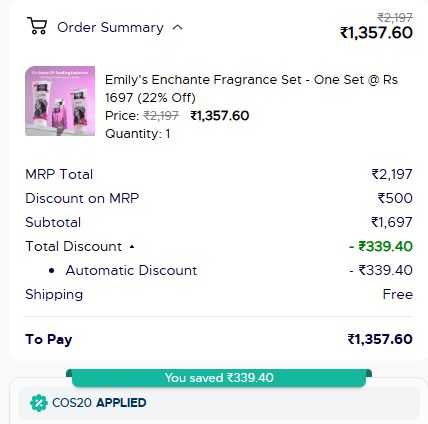Click the header total ₹1,357.60
Screen dimensions: 428x424
(x=376, y=33)
